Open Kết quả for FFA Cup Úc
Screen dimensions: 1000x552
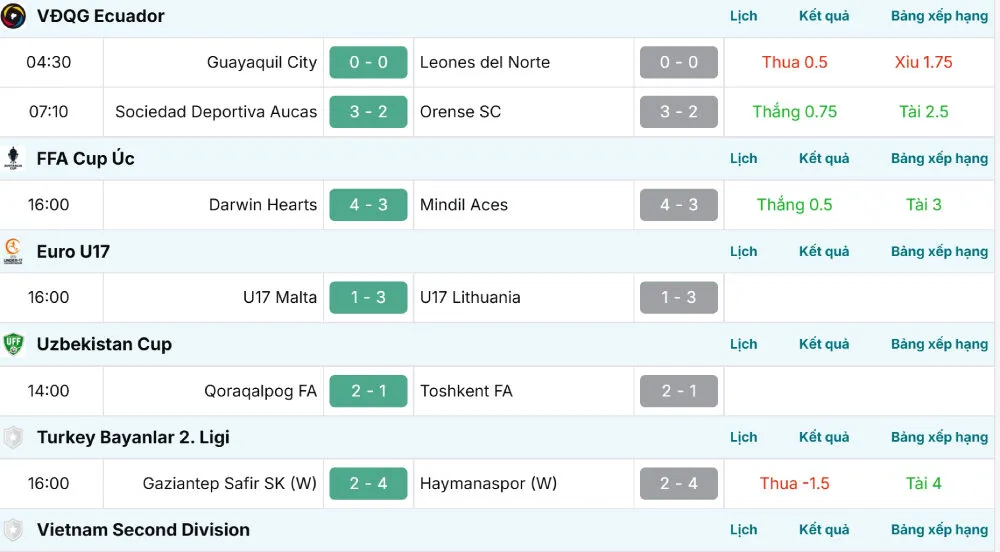pos(824,158)
